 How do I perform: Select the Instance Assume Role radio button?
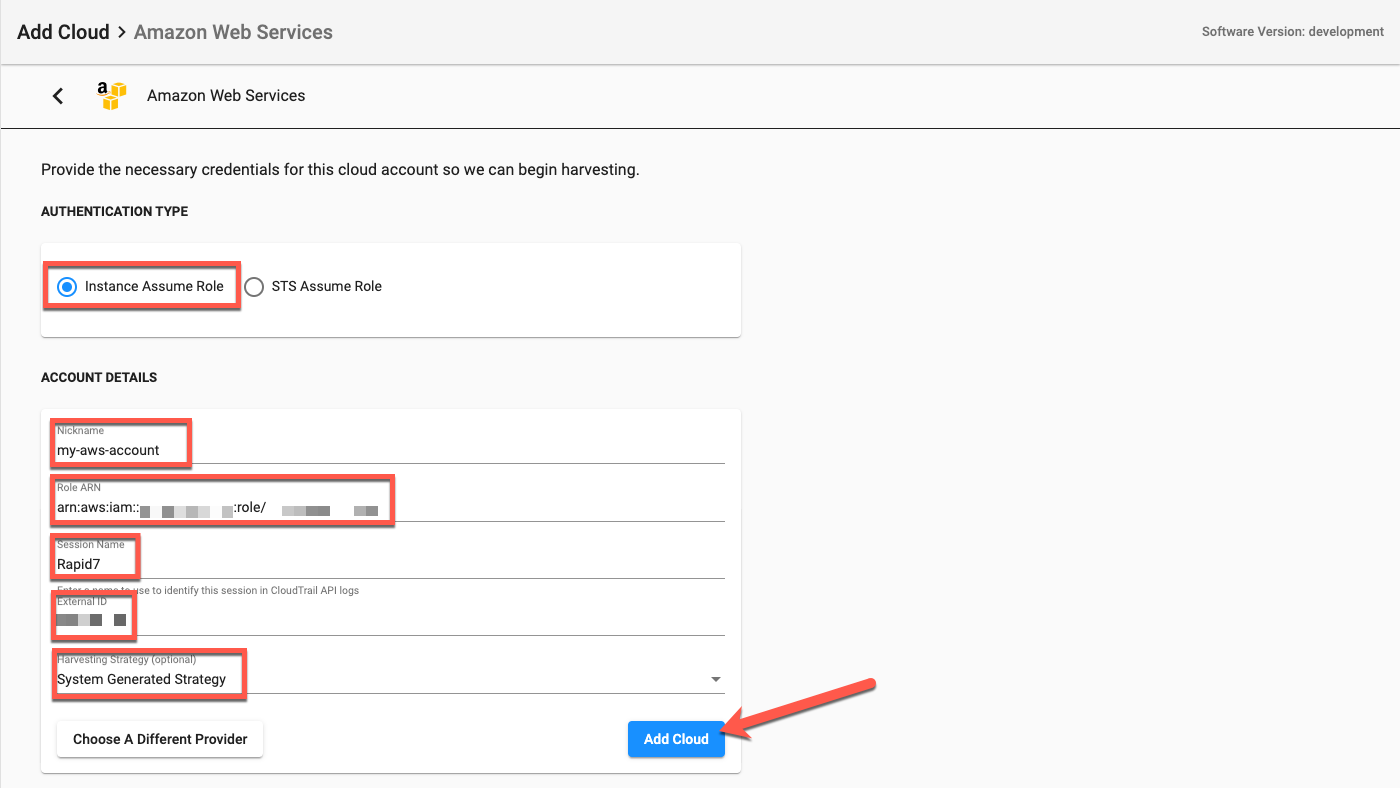tap(67, 287)
